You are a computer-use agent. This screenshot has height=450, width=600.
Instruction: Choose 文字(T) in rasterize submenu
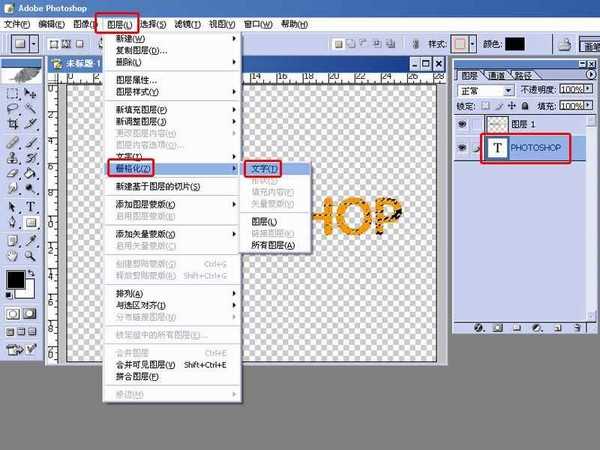click(x=275, y=169)
